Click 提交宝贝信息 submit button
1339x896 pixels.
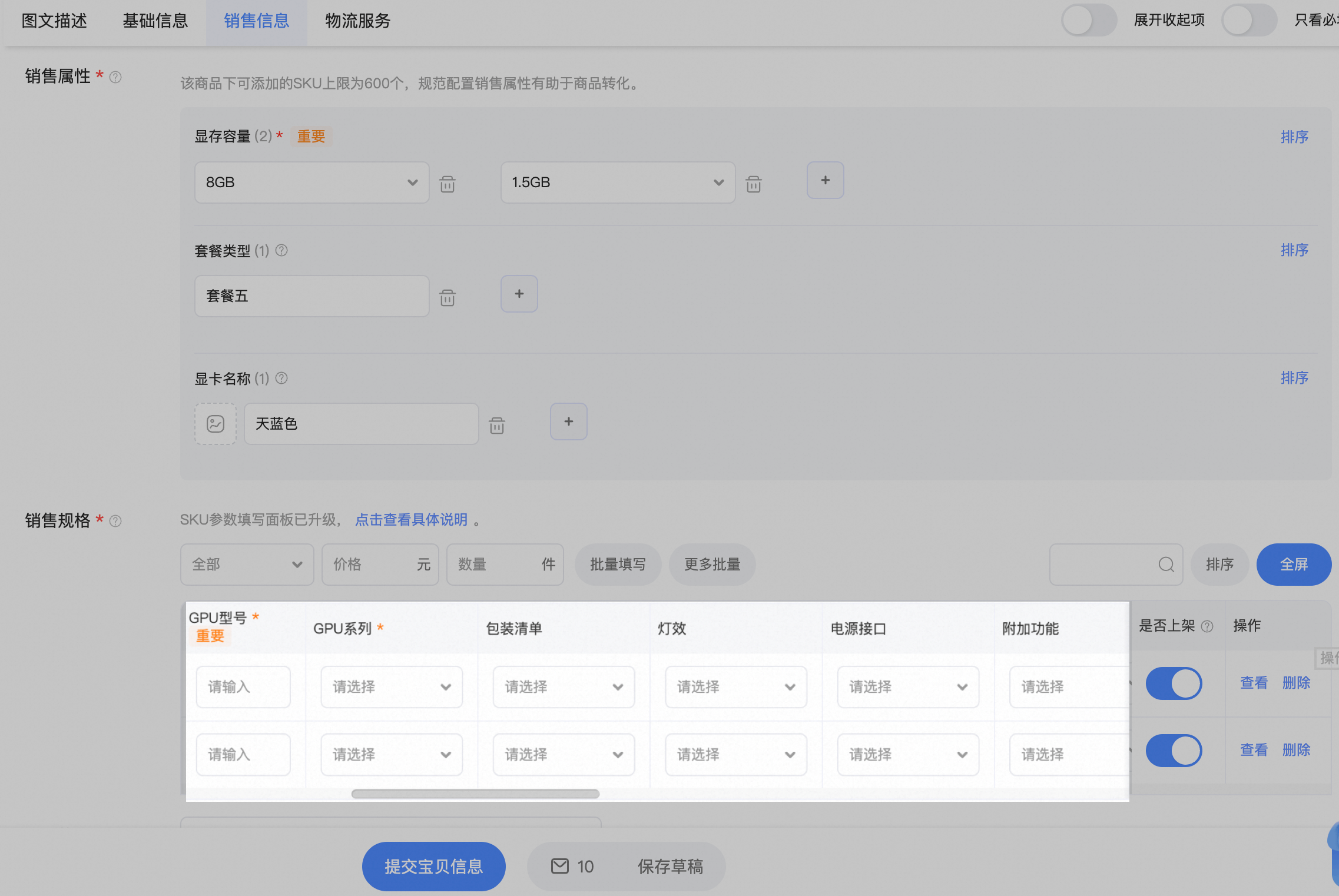coord(433,867)
